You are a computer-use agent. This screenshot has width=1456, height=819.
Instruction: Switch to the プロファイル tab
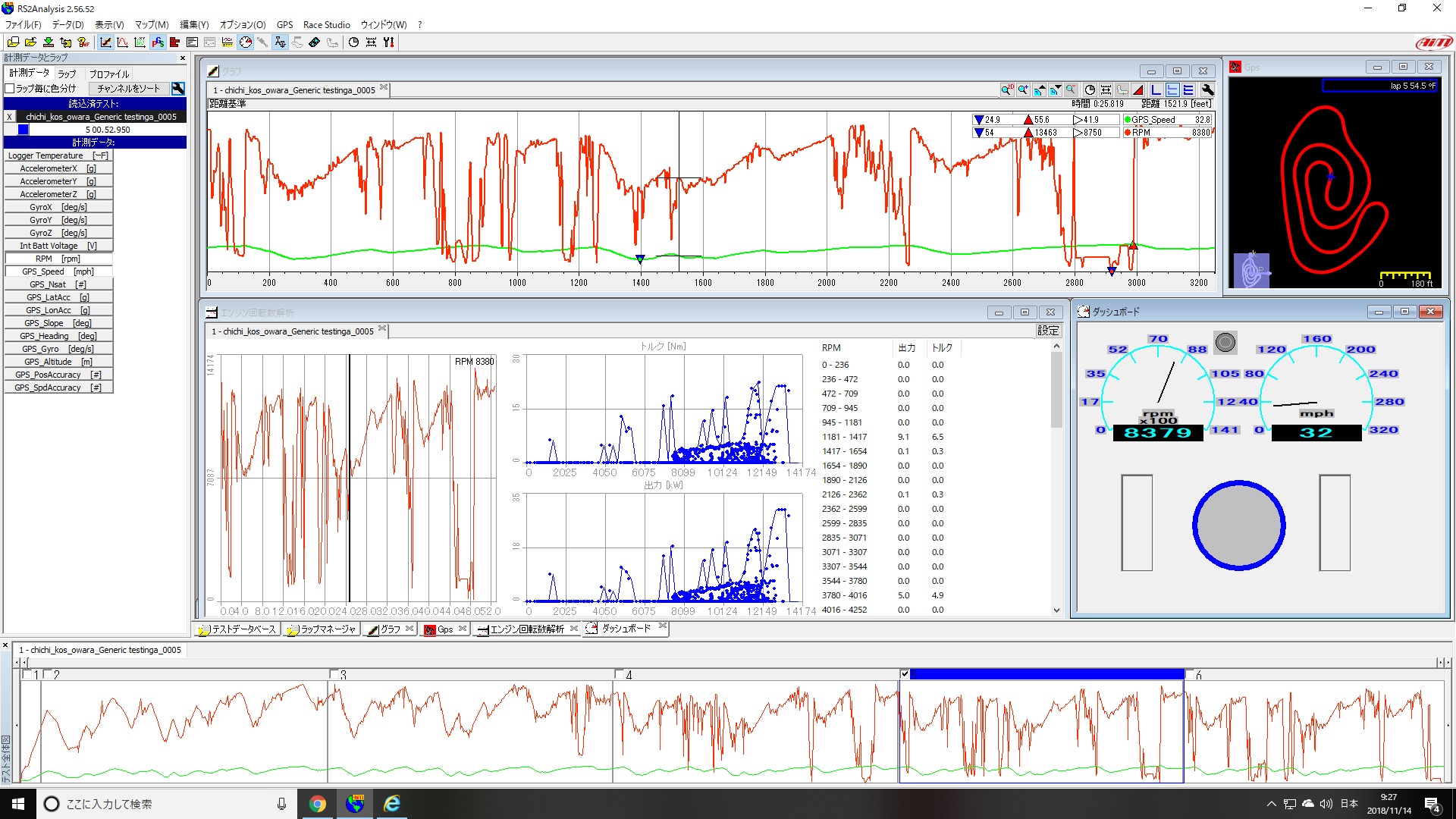(109, 74)
